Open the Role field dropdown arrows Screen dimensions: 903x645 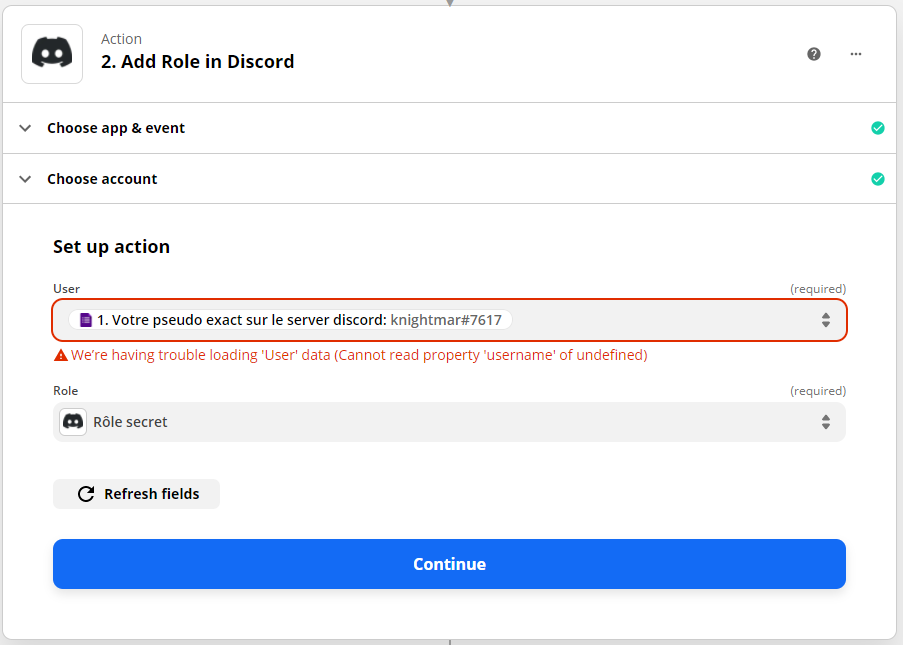[826, 422]
